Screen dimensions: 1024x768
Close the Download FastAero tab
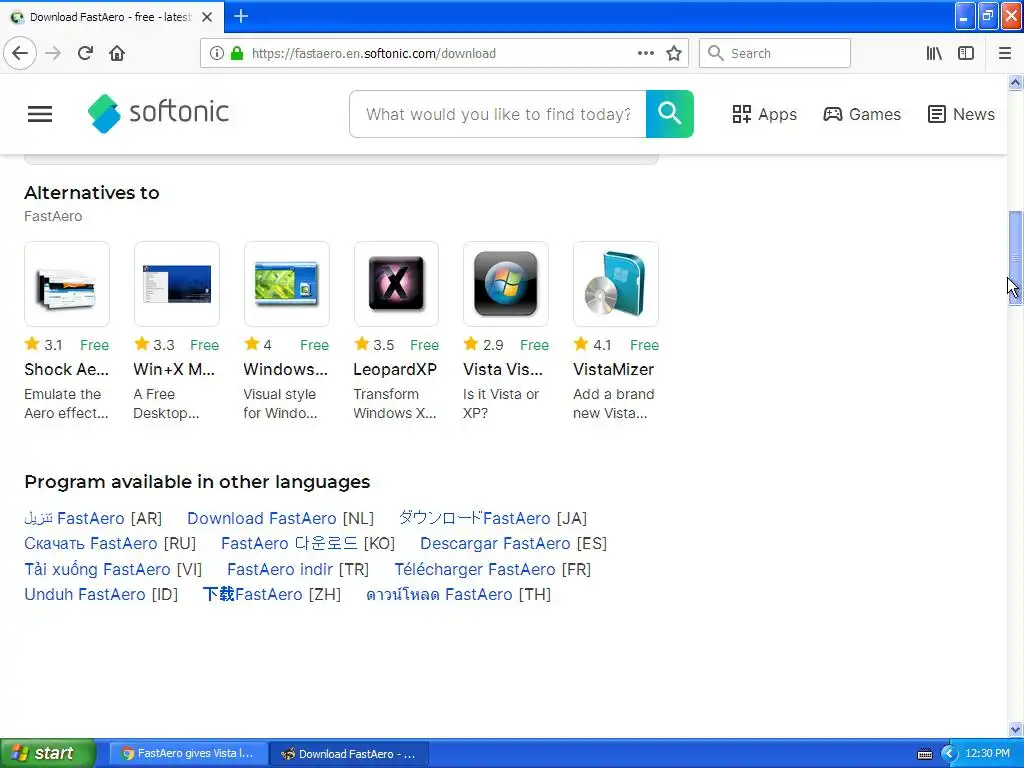pyautogui.click(x=207, y=17)
